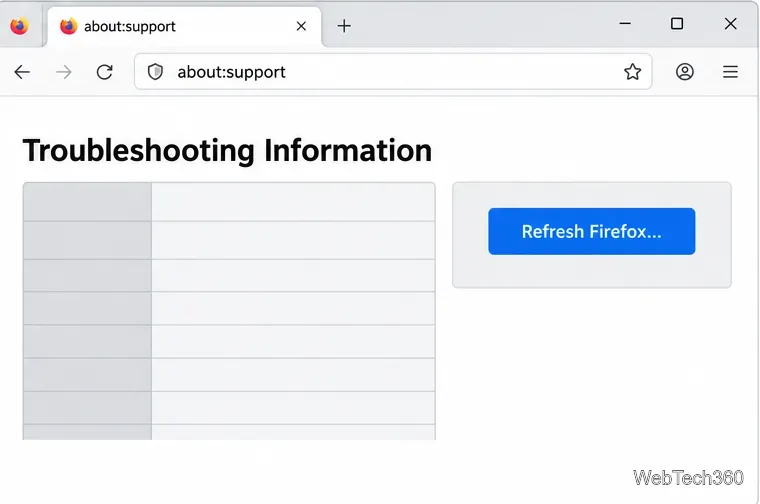Viewport: 760px width, 504px height.
Task: Click the forward navigation arrow
Action: (x=63, y=72)
